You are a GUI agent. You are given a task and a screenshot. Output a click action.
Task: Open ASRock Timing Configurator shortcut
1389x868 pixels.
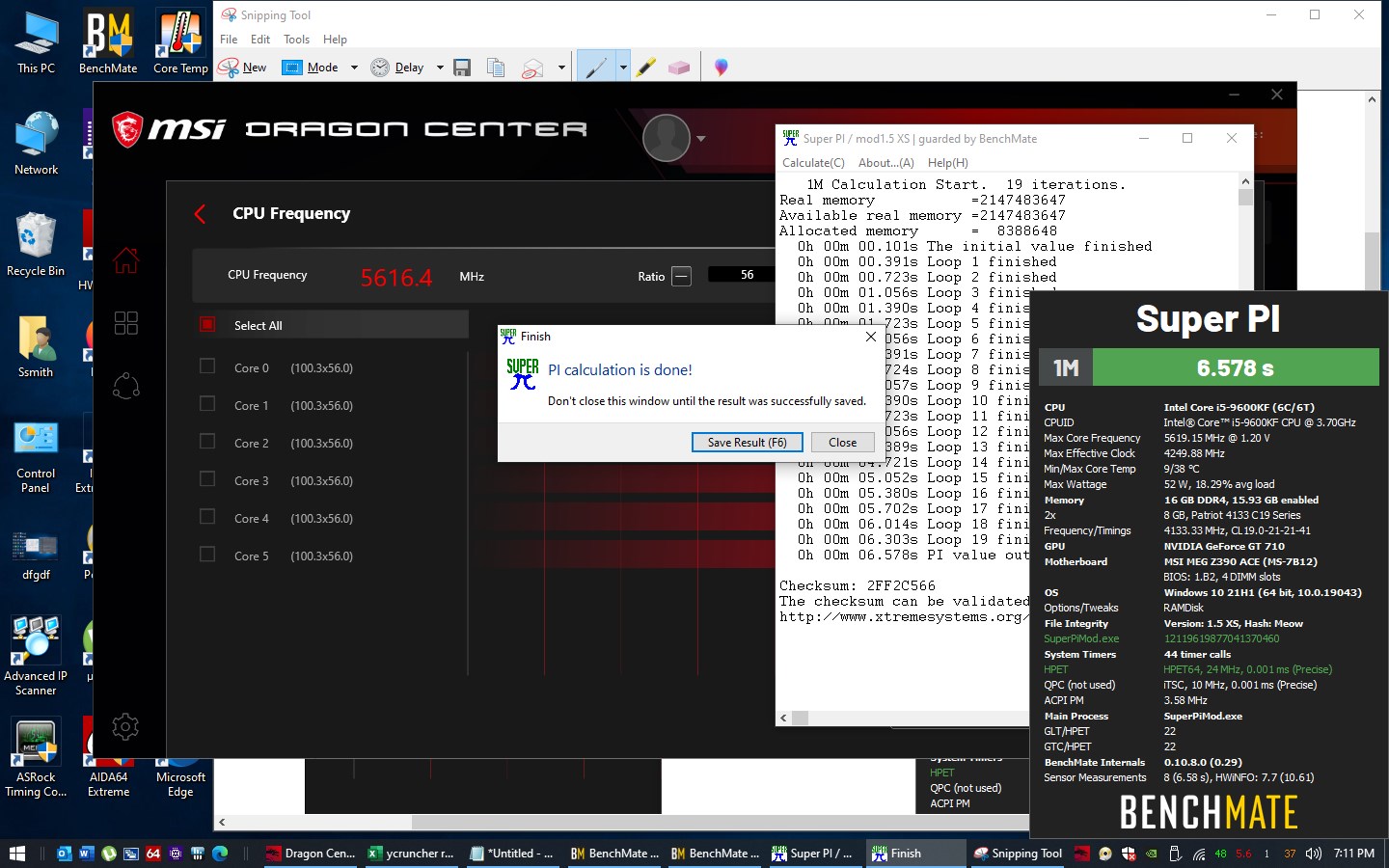pos(36,757)
